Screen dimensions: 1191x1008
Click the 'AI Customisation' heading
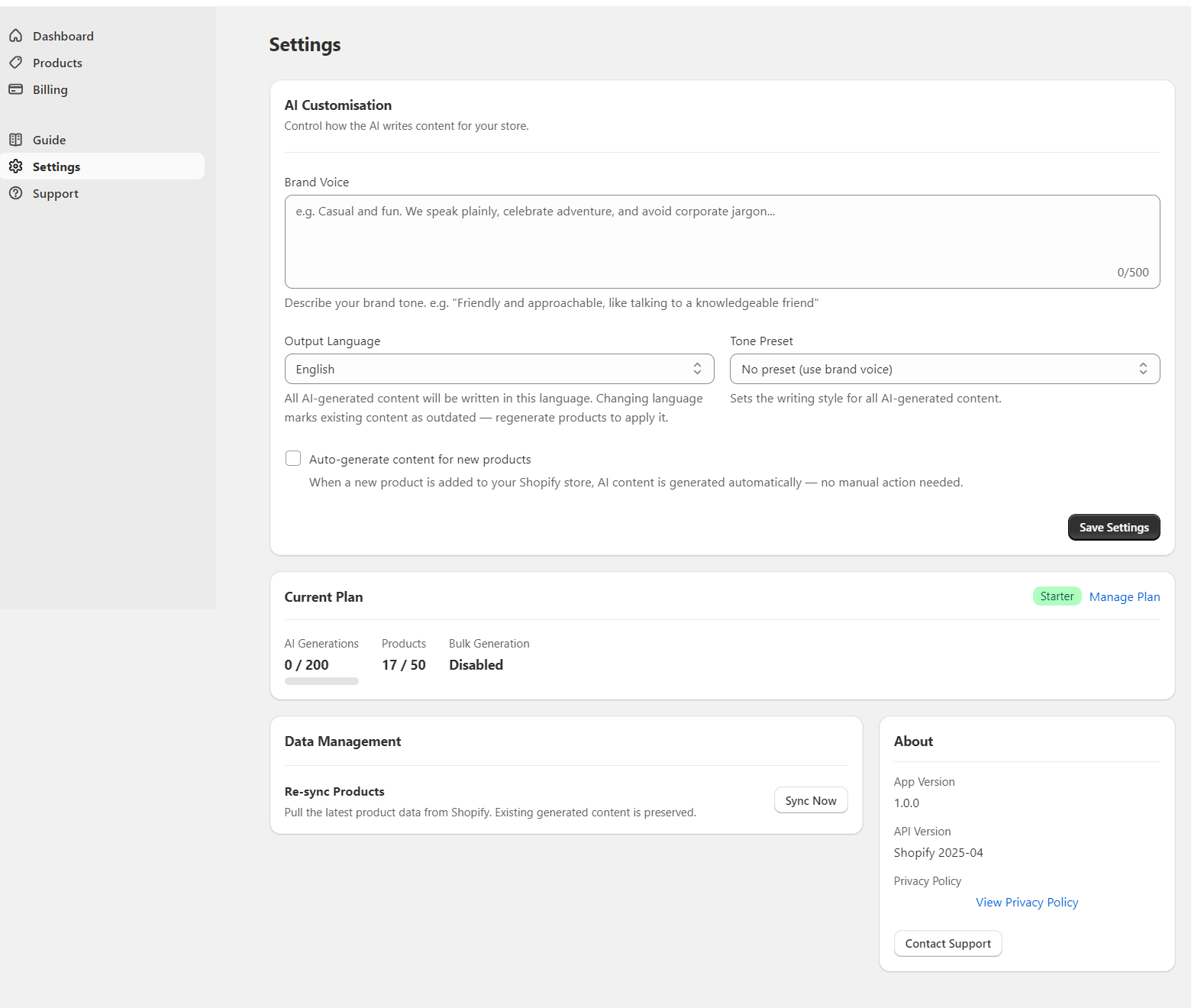338,105
